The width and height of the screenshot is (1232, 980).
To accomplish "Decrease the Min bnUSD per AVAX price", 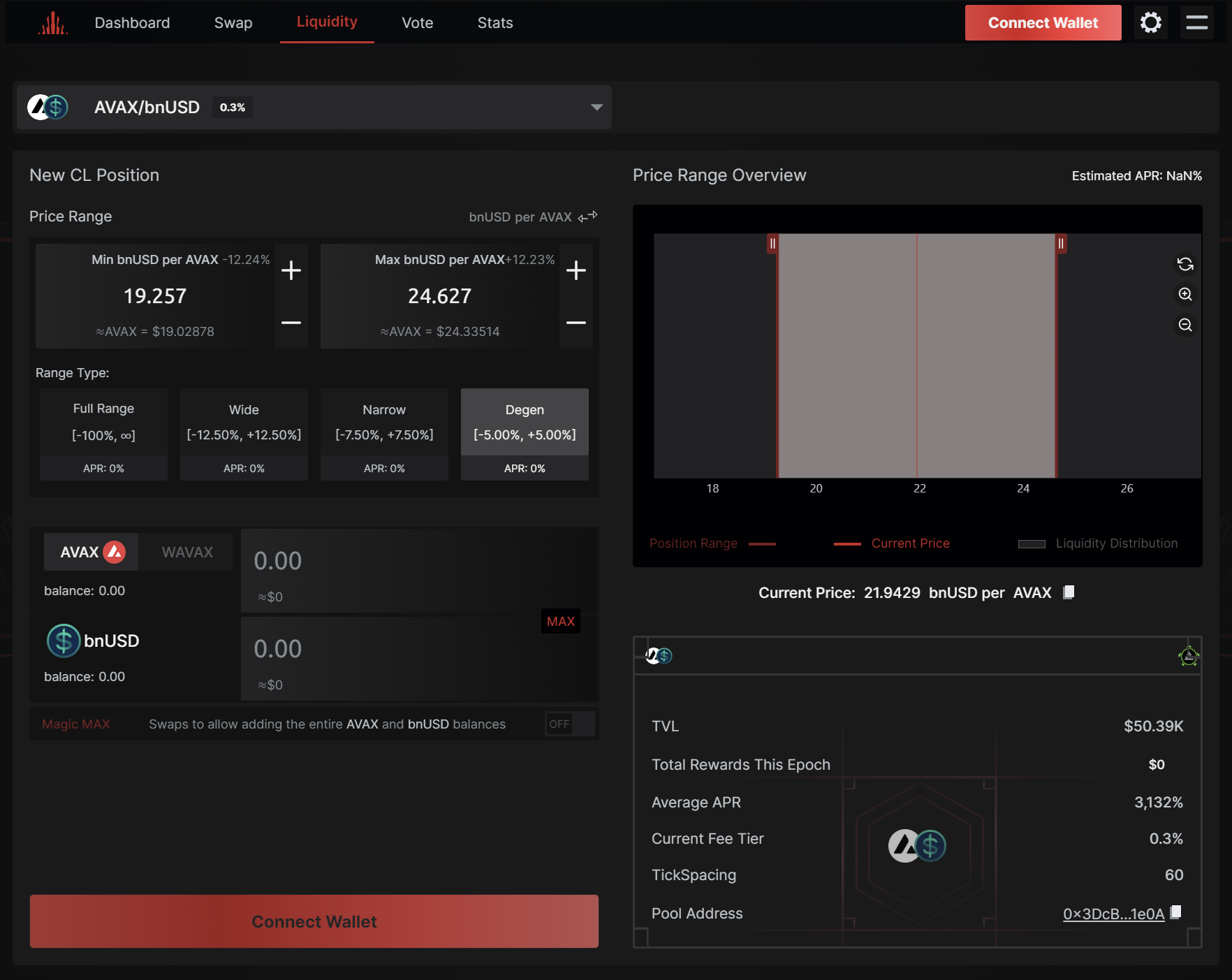I will (x=291, y=323).
